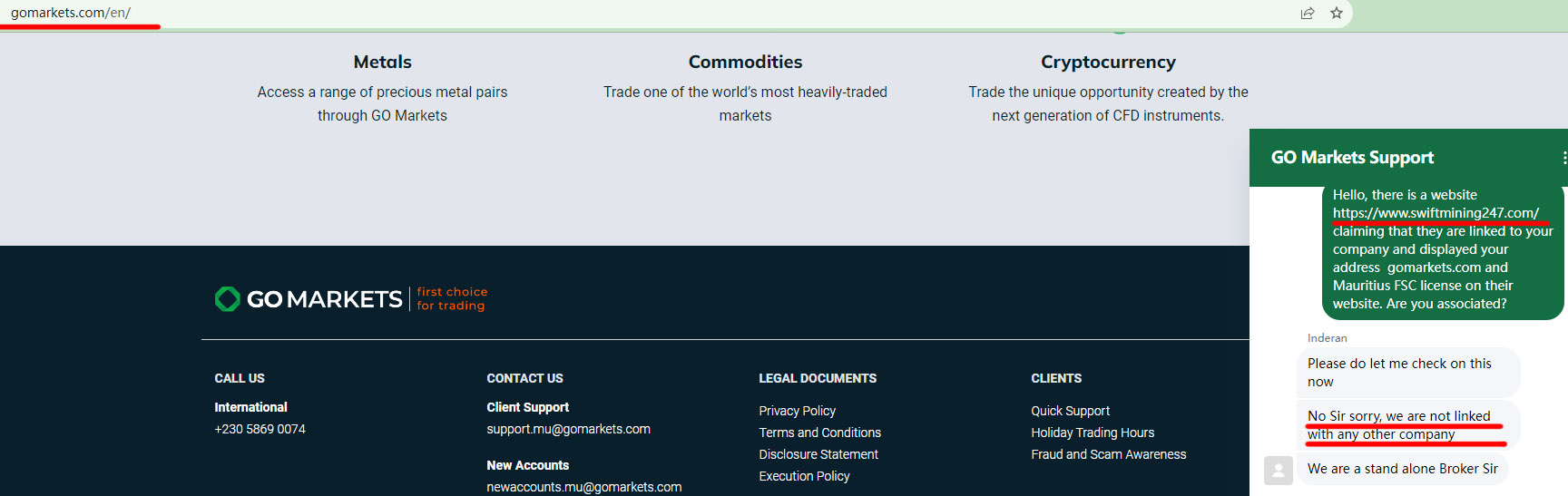View Holiday Trading Hours
Image resolution: width=1568 pixels, height=496 pixels.
tap(1093, 433)
